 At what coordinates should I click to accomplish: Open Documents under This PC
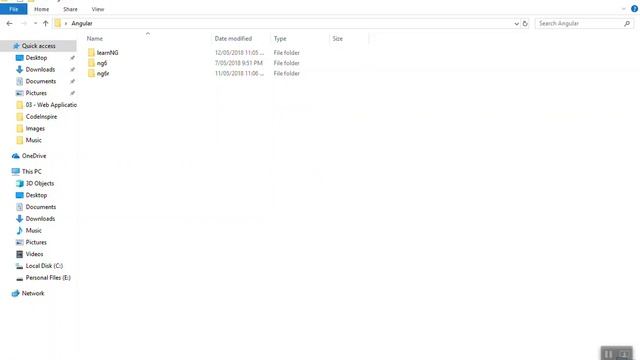click(40, 207)
